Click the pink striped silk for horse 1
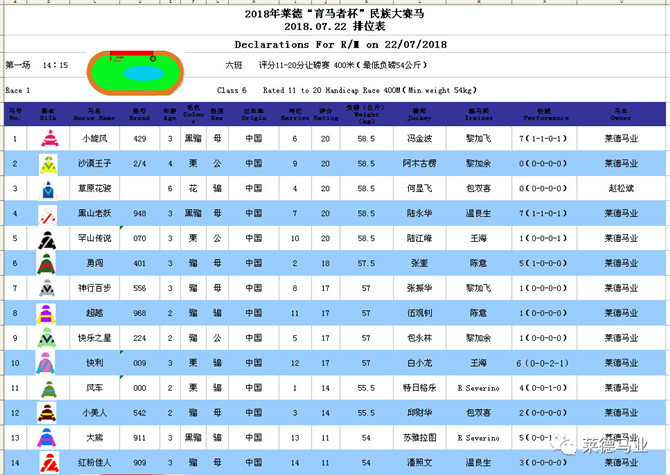670x475 pixels. tap(47, 139)
